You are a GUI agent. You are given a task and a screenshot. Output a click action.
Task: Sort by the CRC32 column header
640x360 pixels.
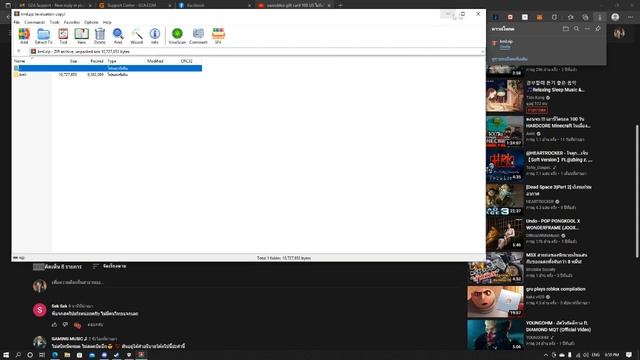click(x=187, y=61)
